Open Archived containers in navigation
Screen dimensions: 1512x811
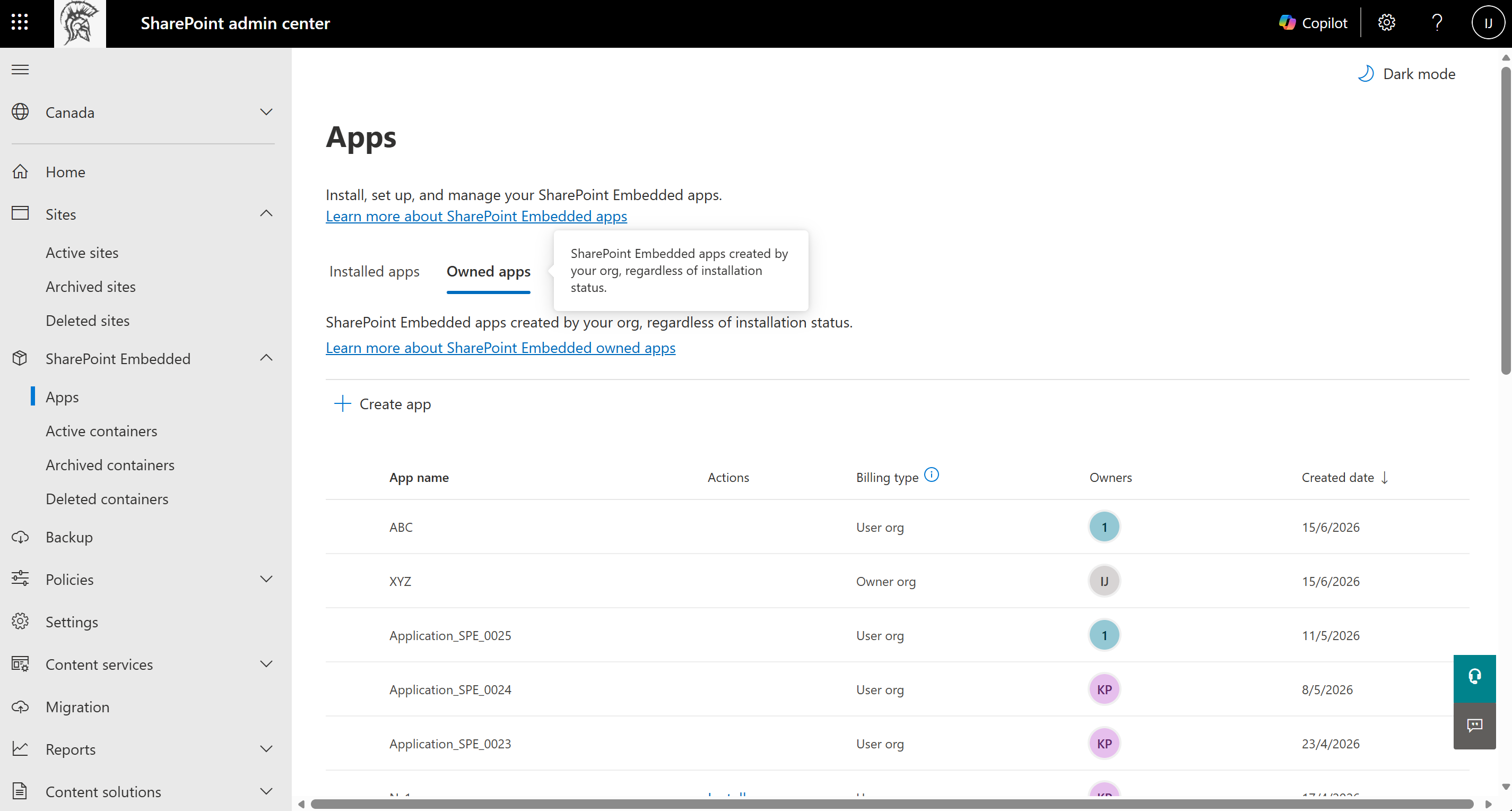[x=110, y=465]
